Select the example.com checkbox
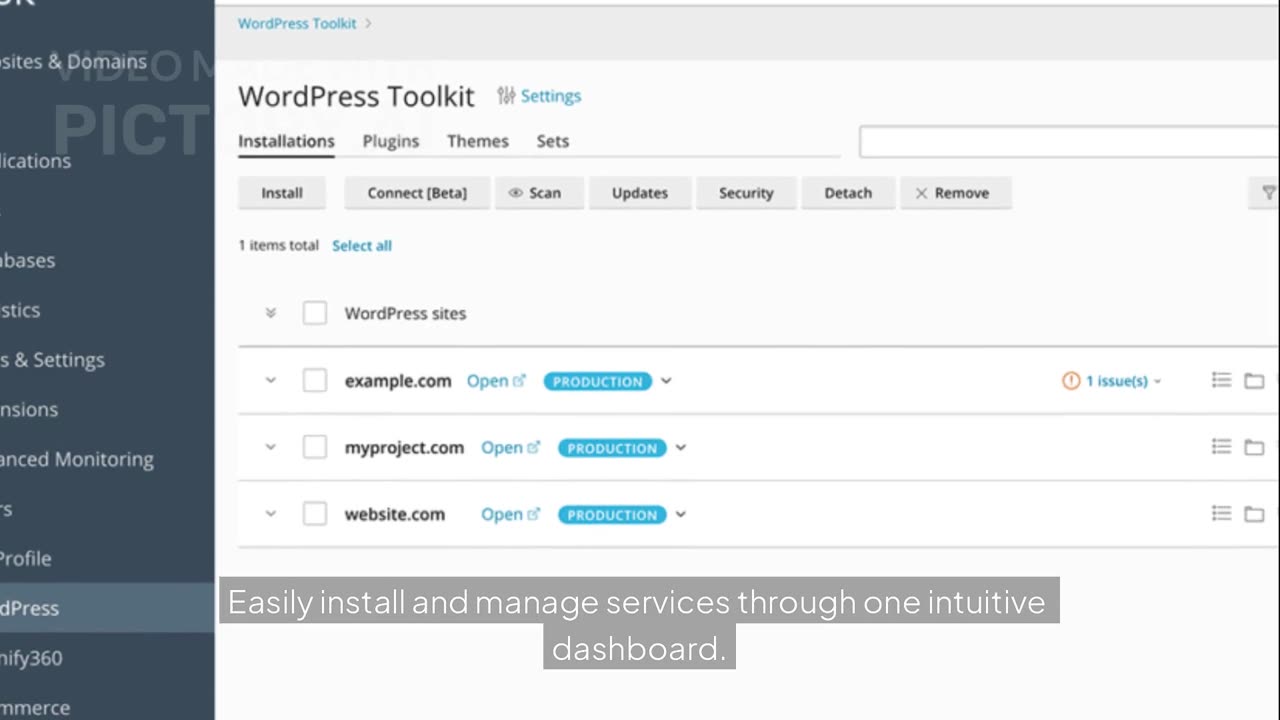This screenshot has height=720, width=1280. point(315,381)
